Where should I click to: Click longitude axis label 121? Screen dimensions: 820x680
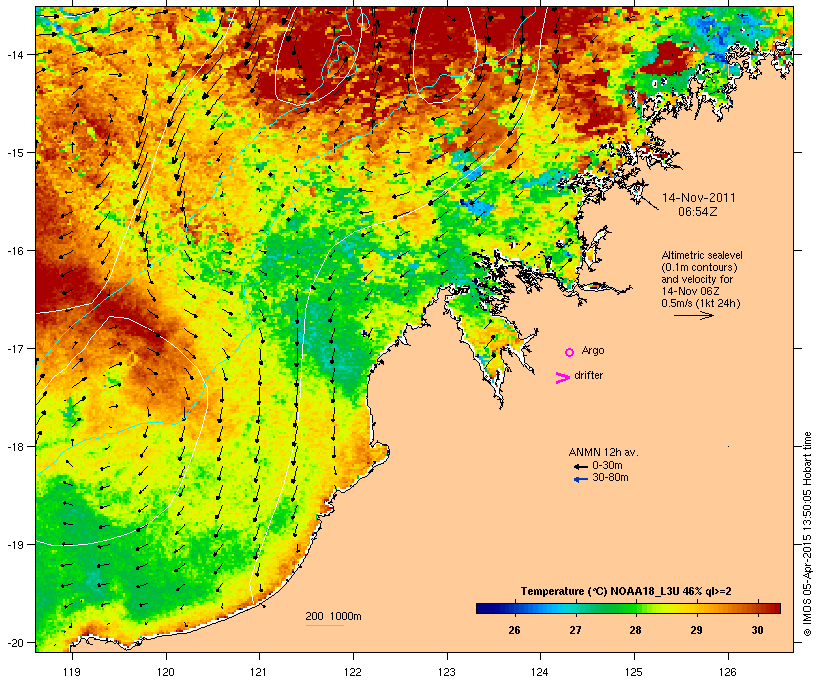point(259,672)
